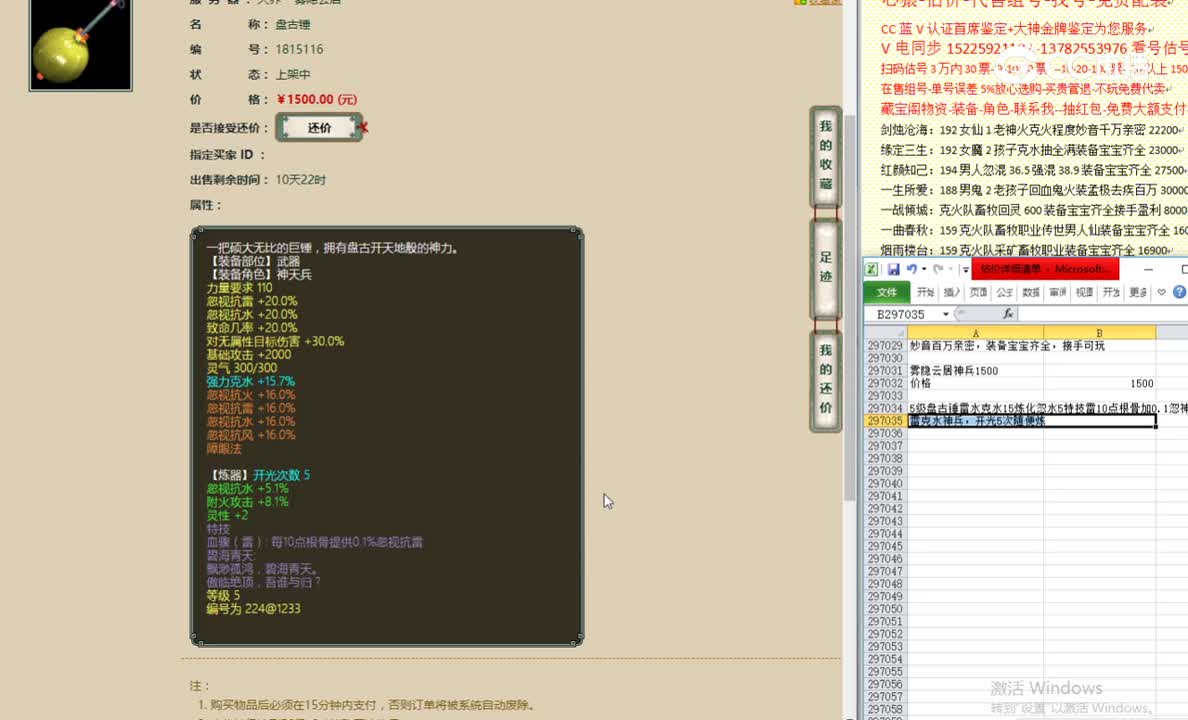
Task: Click the 开光次数 5 line
Action: (x=281, y=474)
